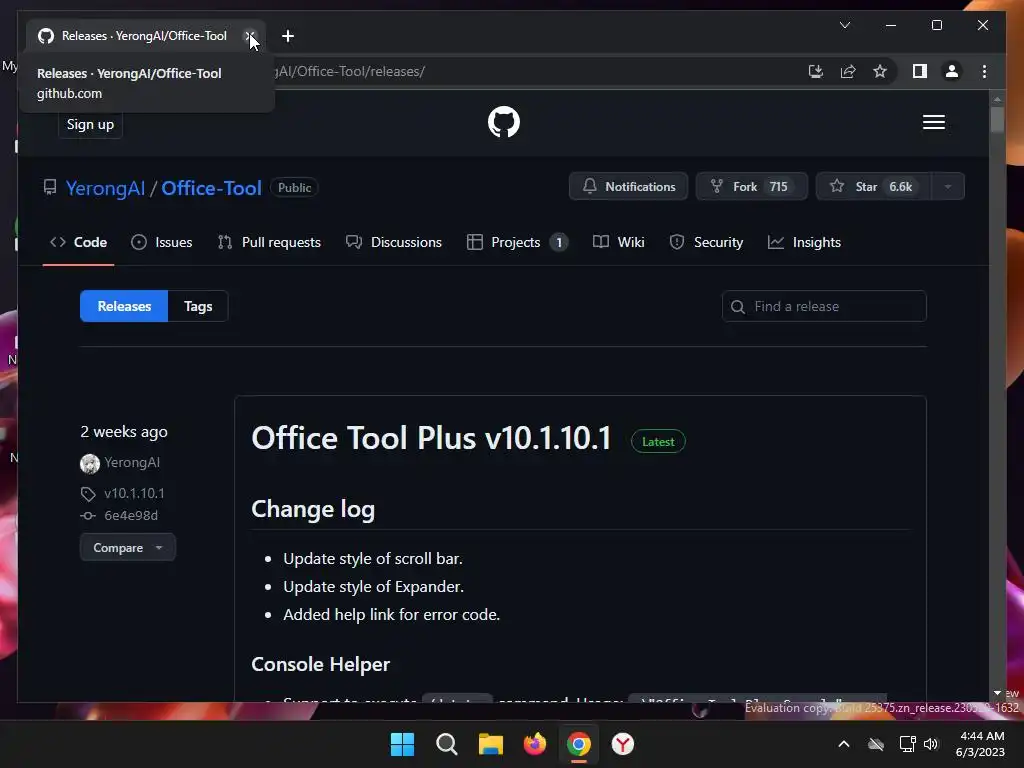This screenshot has width=1024, height=768.
Task: Open the Wiki tab
Action: coord(618,242)
